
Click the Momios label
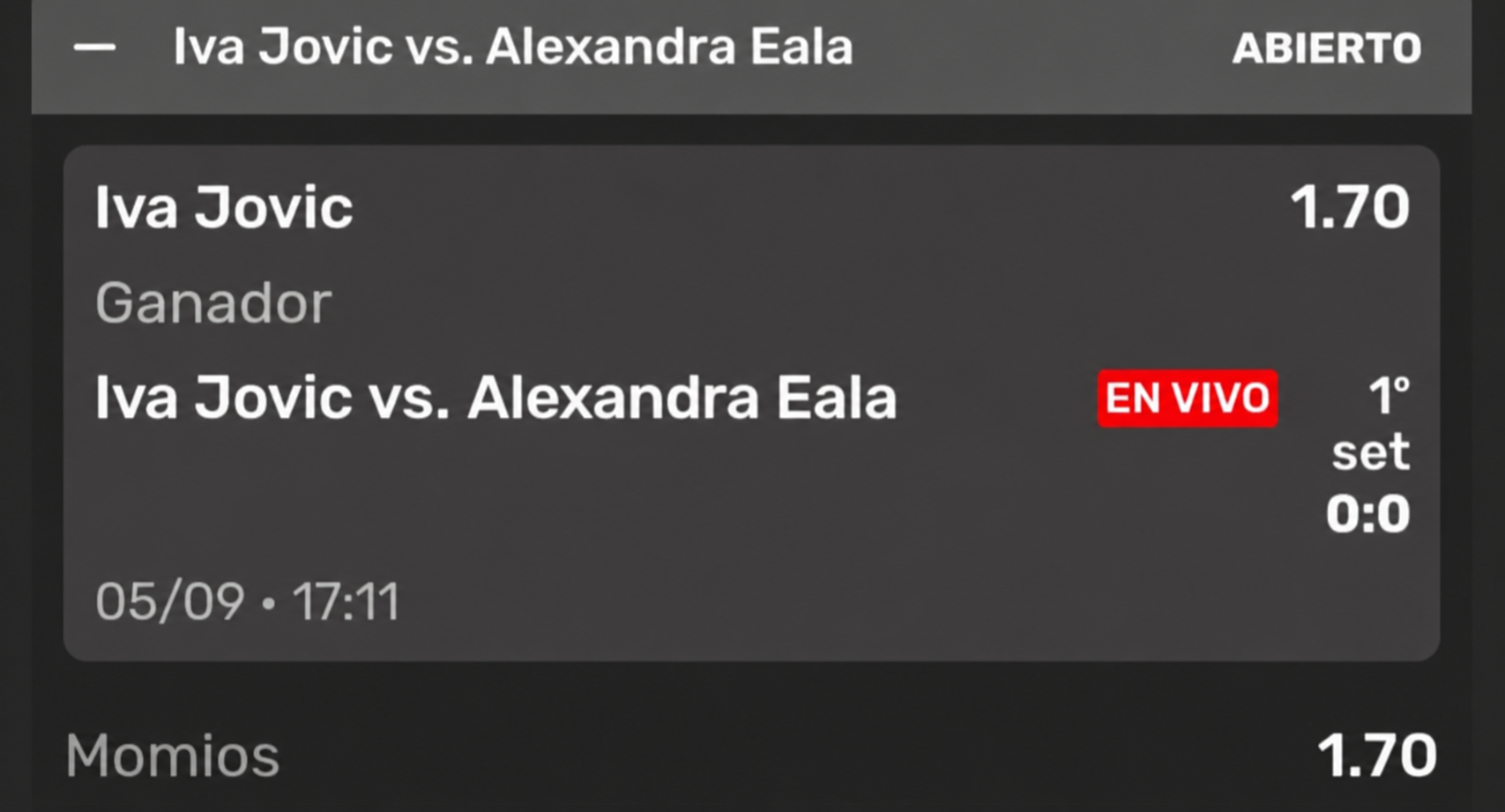[x=173, y=756]
